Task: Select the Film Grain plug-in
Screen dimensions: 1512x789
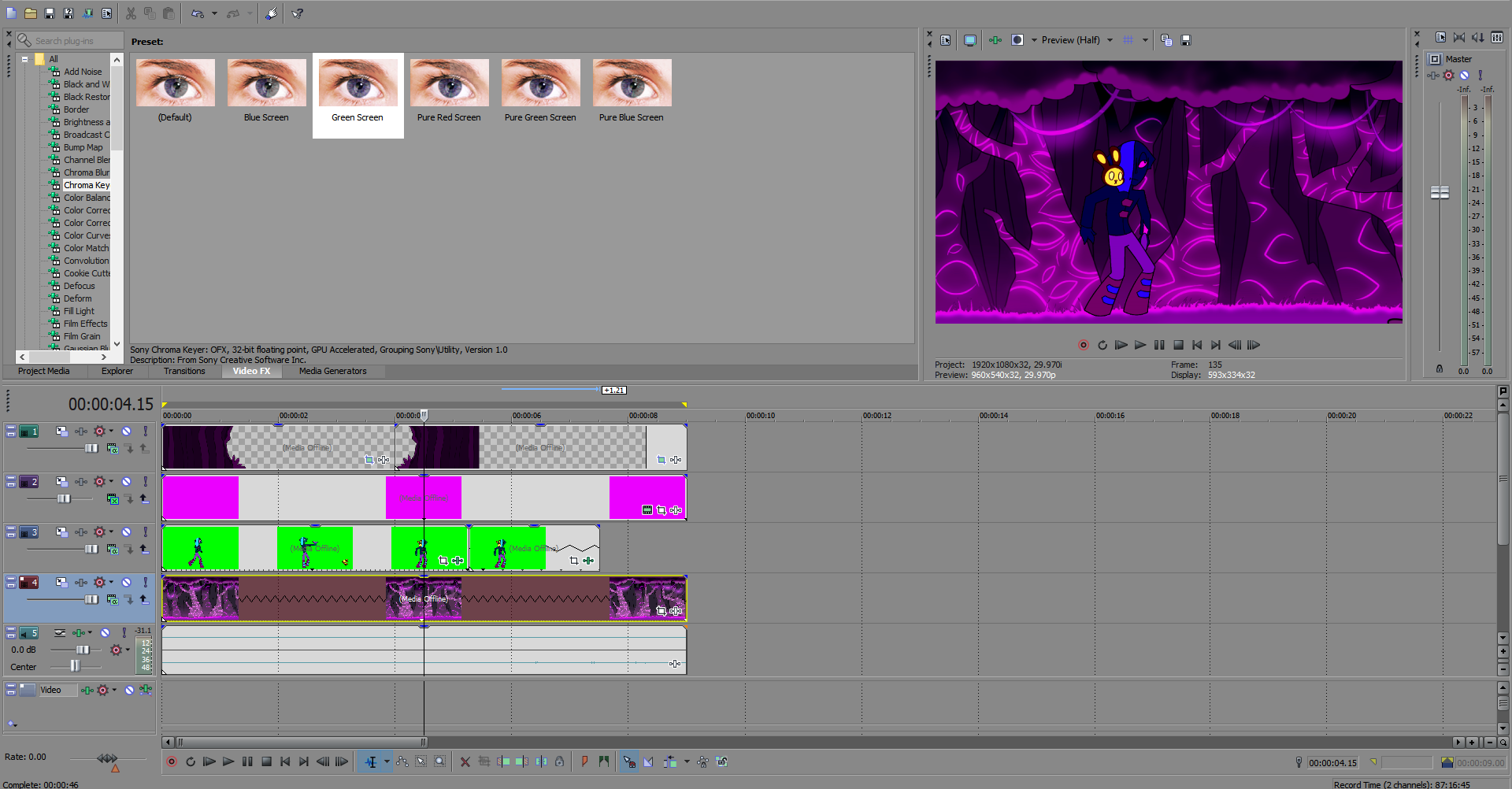Action: 82,336
